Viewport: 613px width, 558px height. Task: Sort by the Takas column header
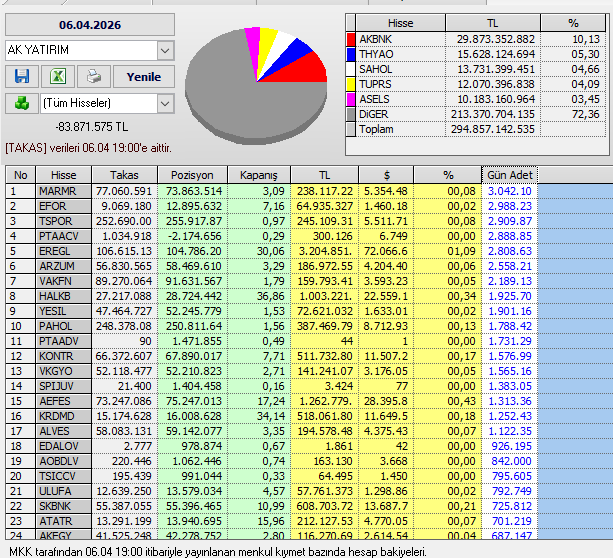pos(124,175)
